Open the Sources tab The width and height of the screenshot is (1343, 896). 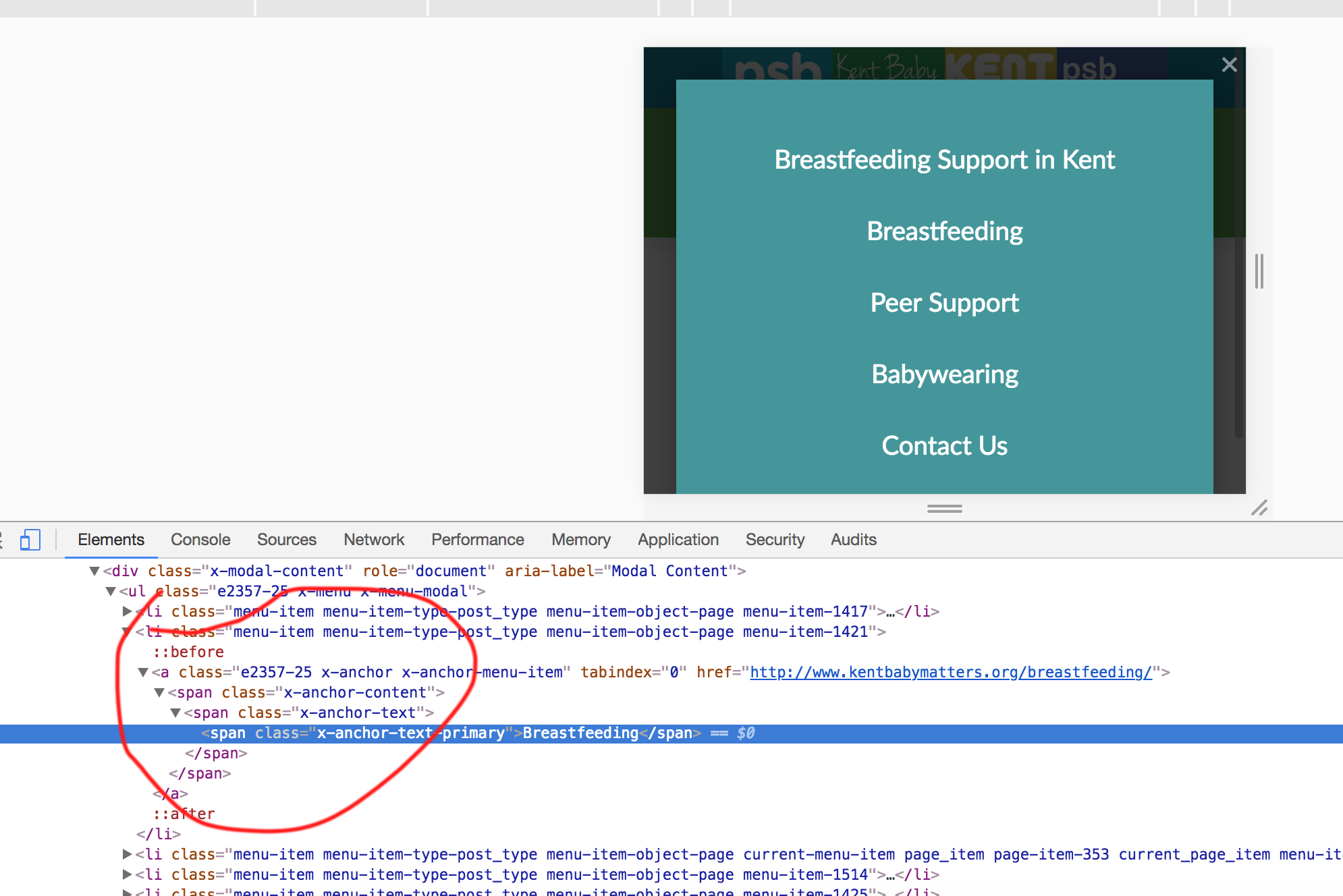click(x=286, y=540)
